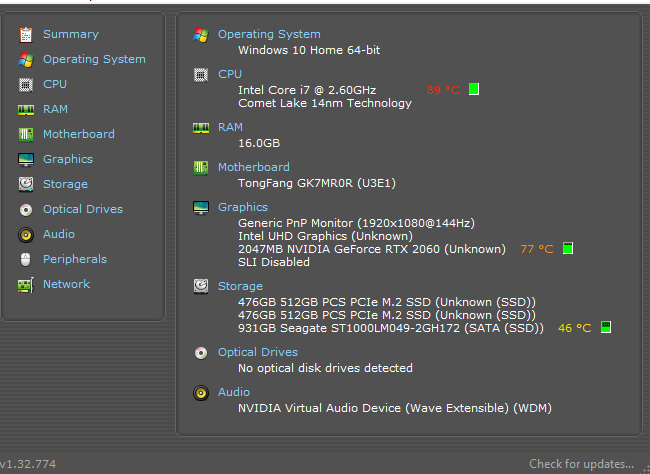Click first 512GB PCS PCIe M.2 SSD line

[x=387, y=302]
